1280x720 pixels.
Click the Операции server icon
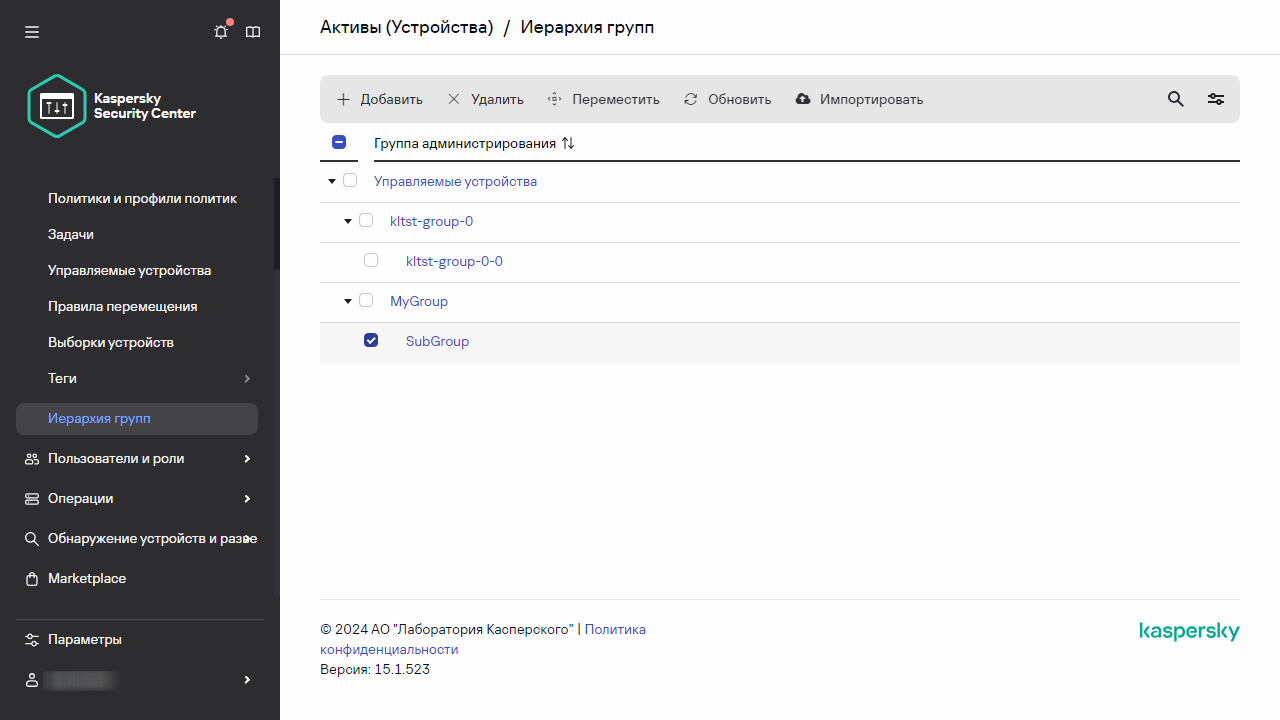point(32,499)
